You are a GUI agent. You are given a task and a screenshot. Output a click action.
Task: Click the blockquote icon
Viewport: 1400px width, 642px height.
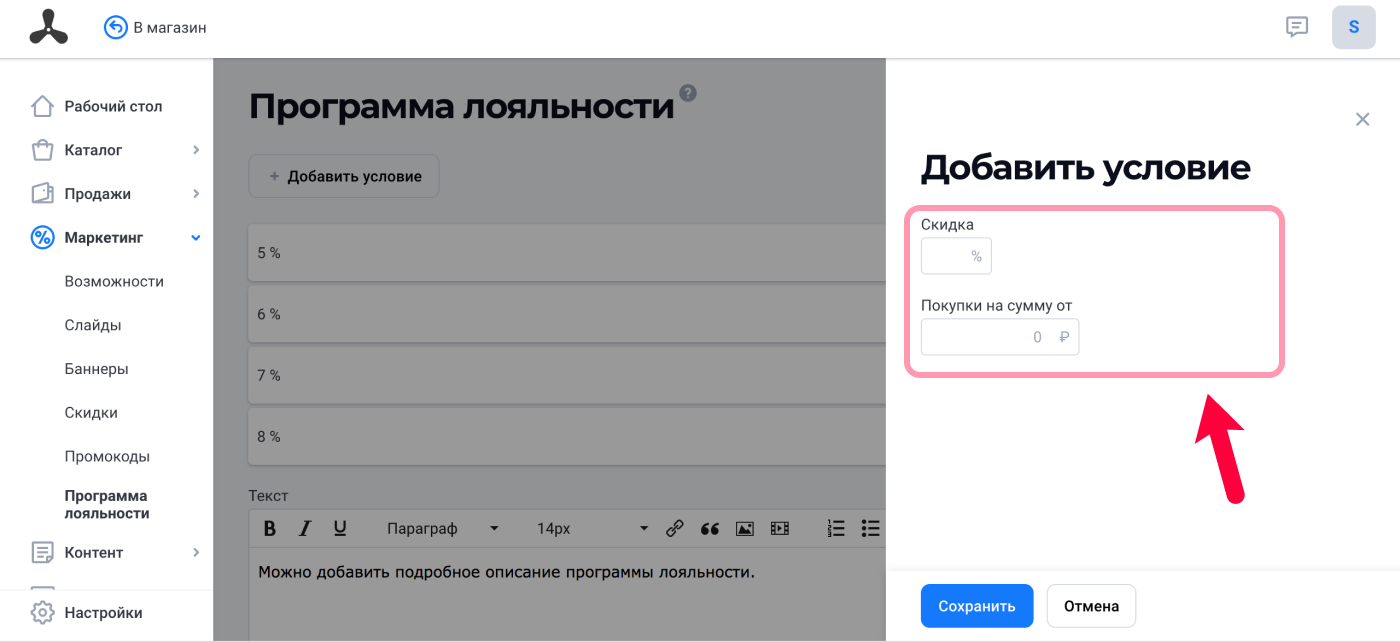click(710, 528)
